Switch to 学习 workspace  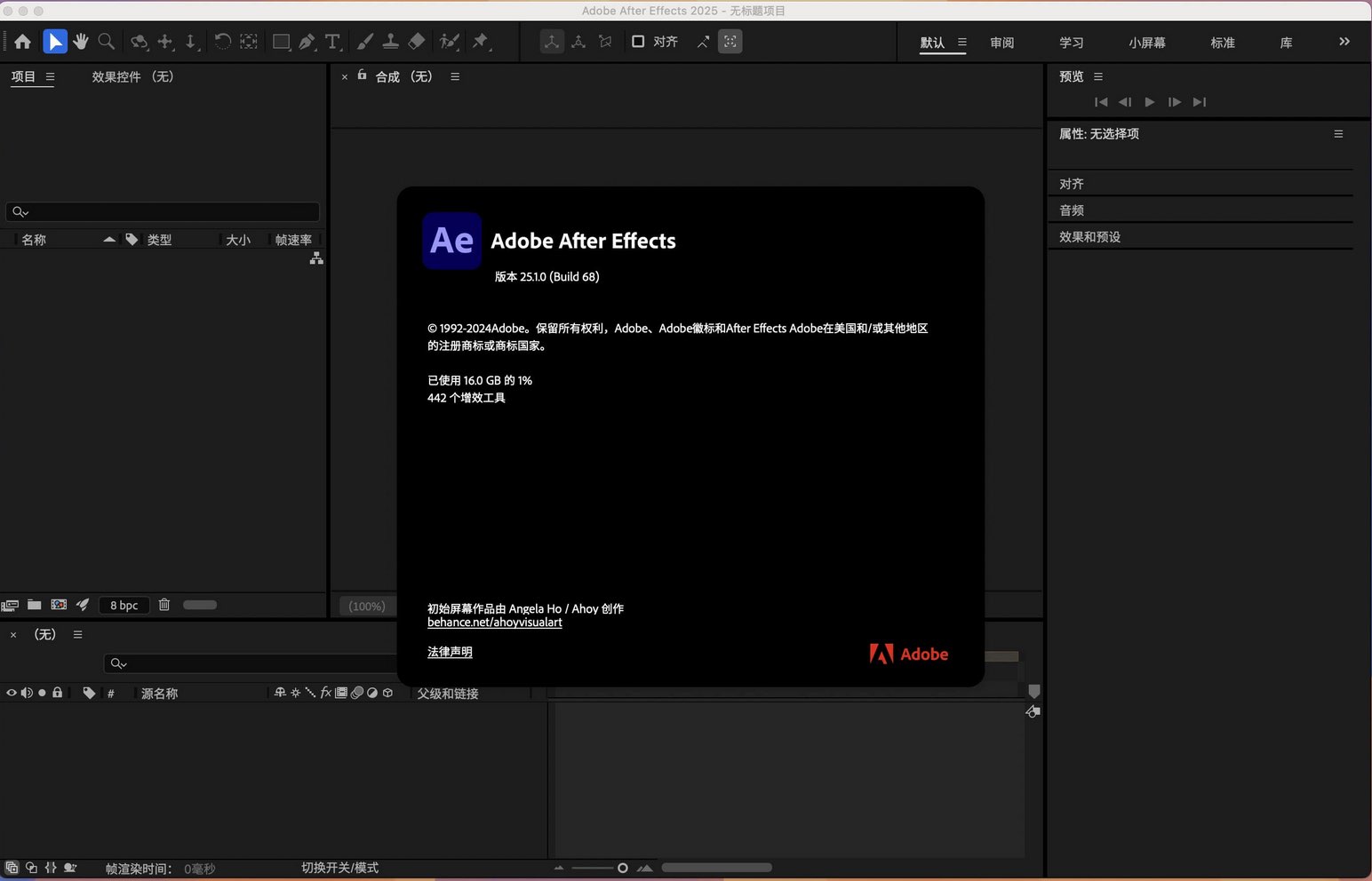[x=1072, y=43]
